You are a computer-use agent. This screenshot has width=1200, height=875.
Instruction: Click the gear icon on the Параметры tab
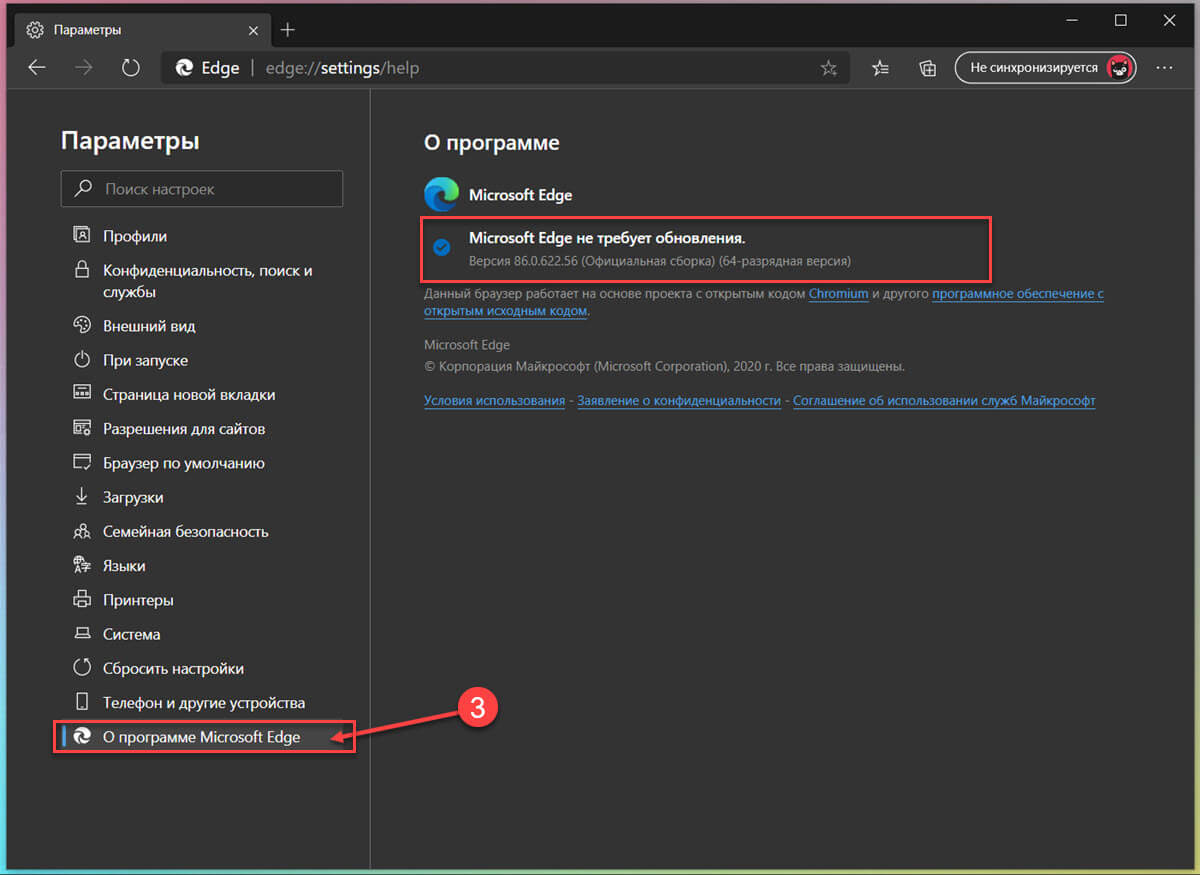pos(35,30)
